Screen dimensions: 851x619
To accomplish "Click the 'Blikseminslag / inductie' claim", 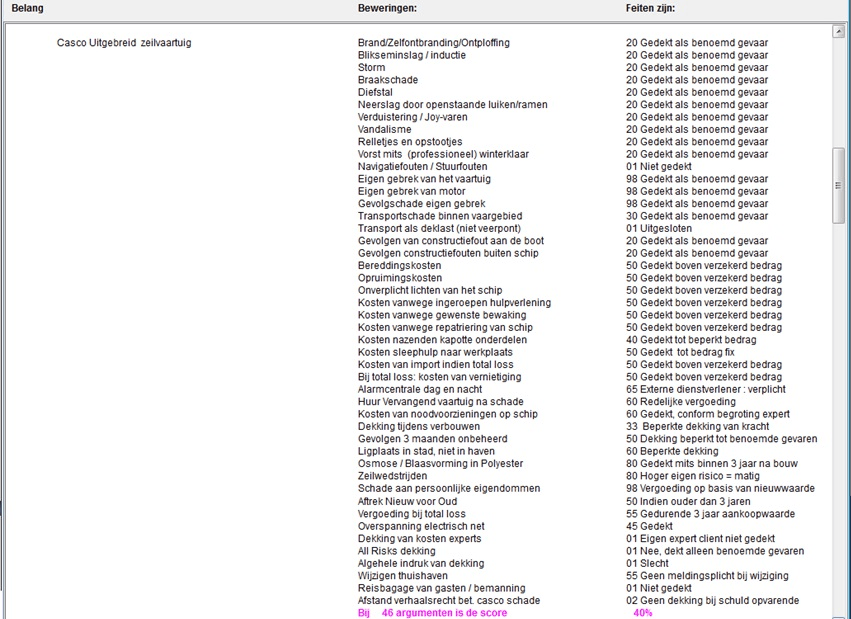I will click(411, 55).
